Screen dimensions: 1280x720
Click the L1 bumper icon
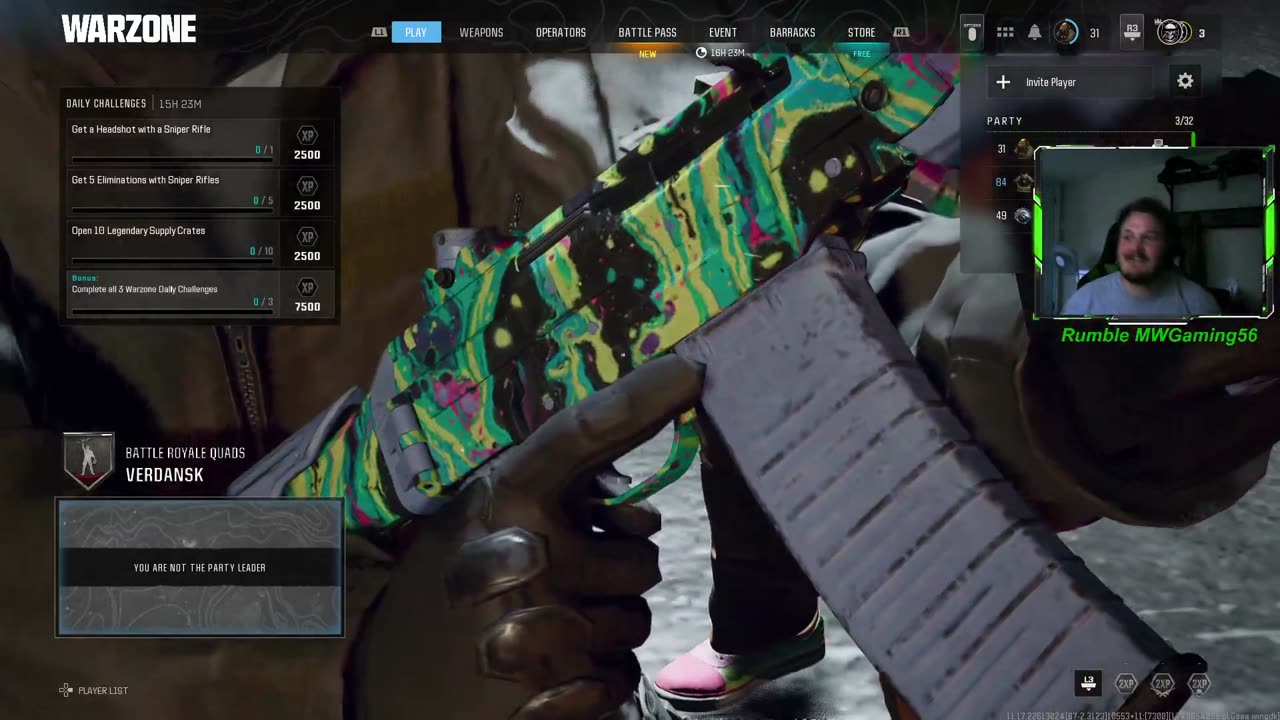tap(379, 32)
